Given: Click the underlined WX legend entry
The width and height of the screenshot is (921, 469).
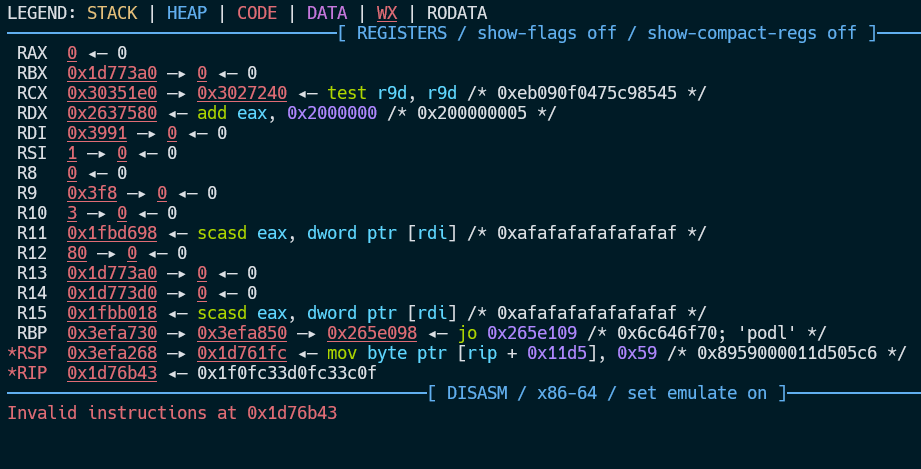Looking at the screenshot, I should [x=387, y=13].
